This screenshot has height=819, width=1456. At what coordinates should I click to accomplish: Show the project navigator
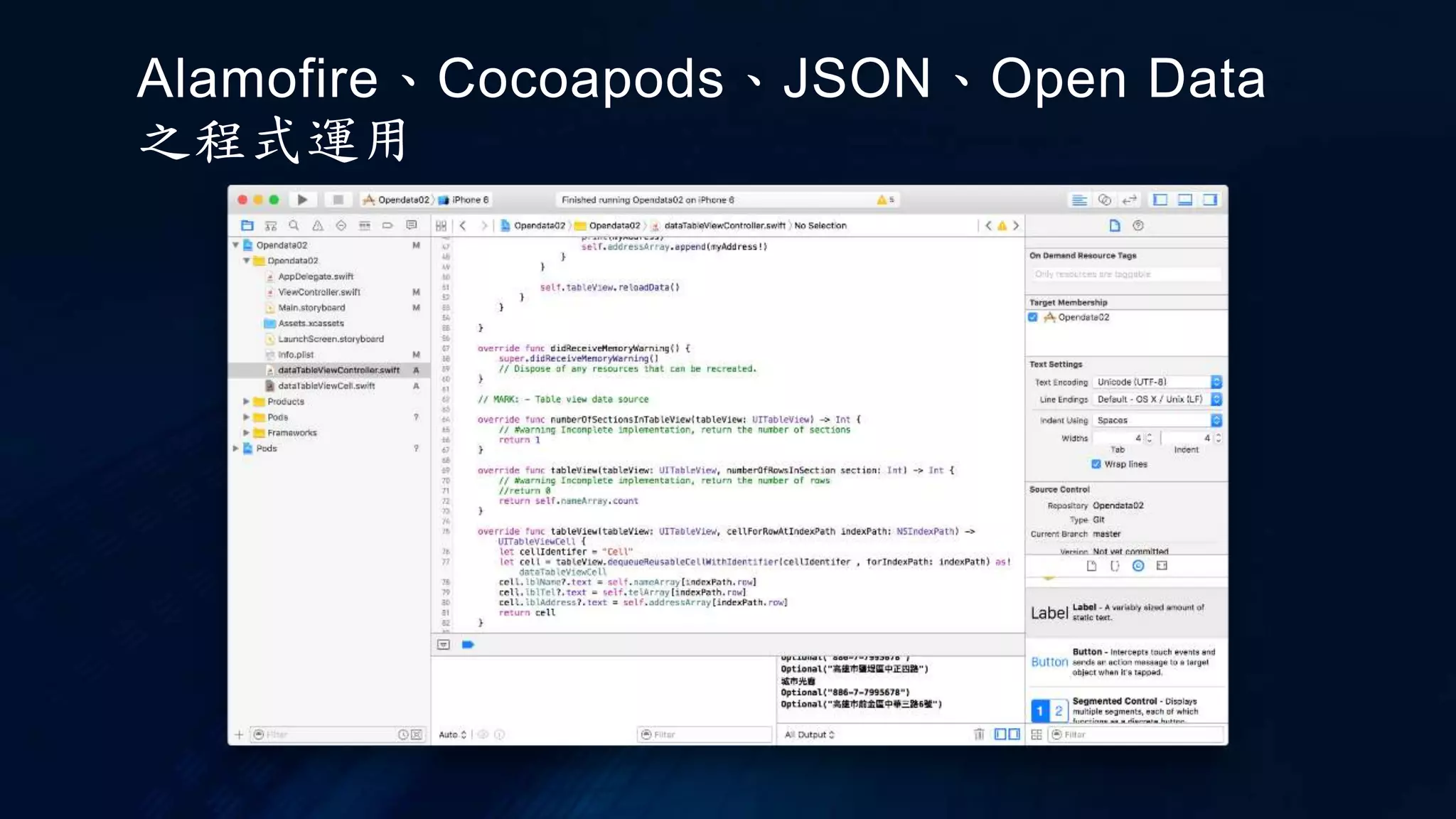coord(247,225)
